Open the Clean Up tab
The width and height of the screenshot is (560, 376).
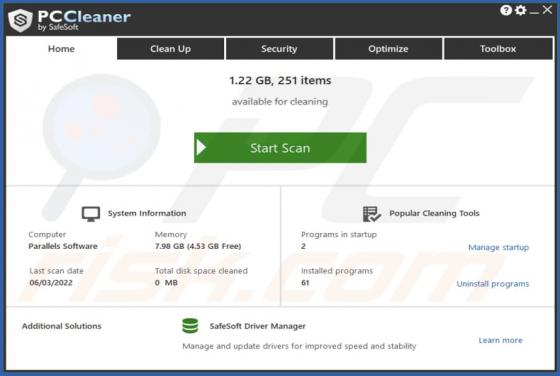[170, 49]
